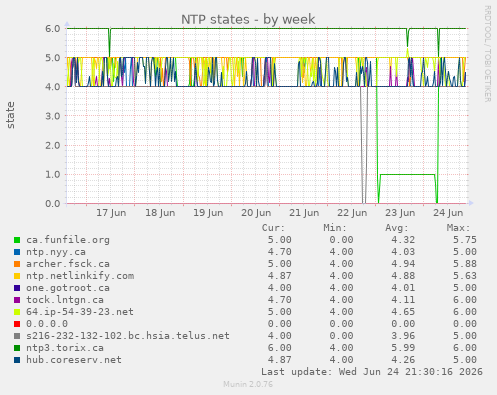Click the 3.0 y-axis tick label
This screenshot has width=497, height=395.
[53, 116]
